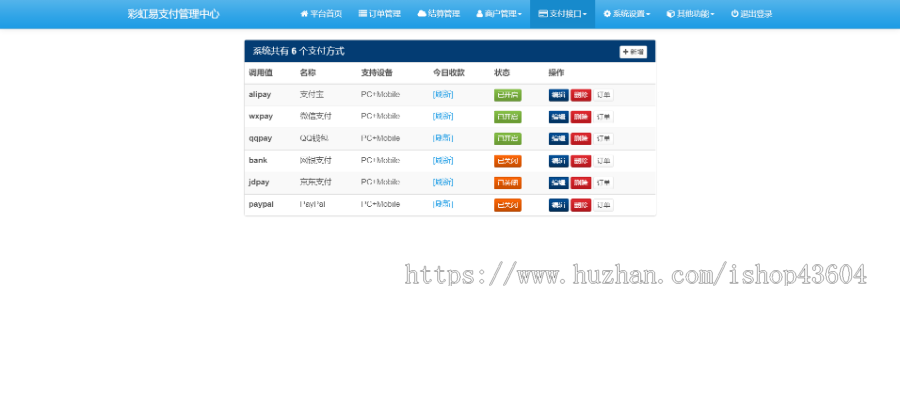
Task: Select the 'paypal' call value cell
Action: click(261, 204)
